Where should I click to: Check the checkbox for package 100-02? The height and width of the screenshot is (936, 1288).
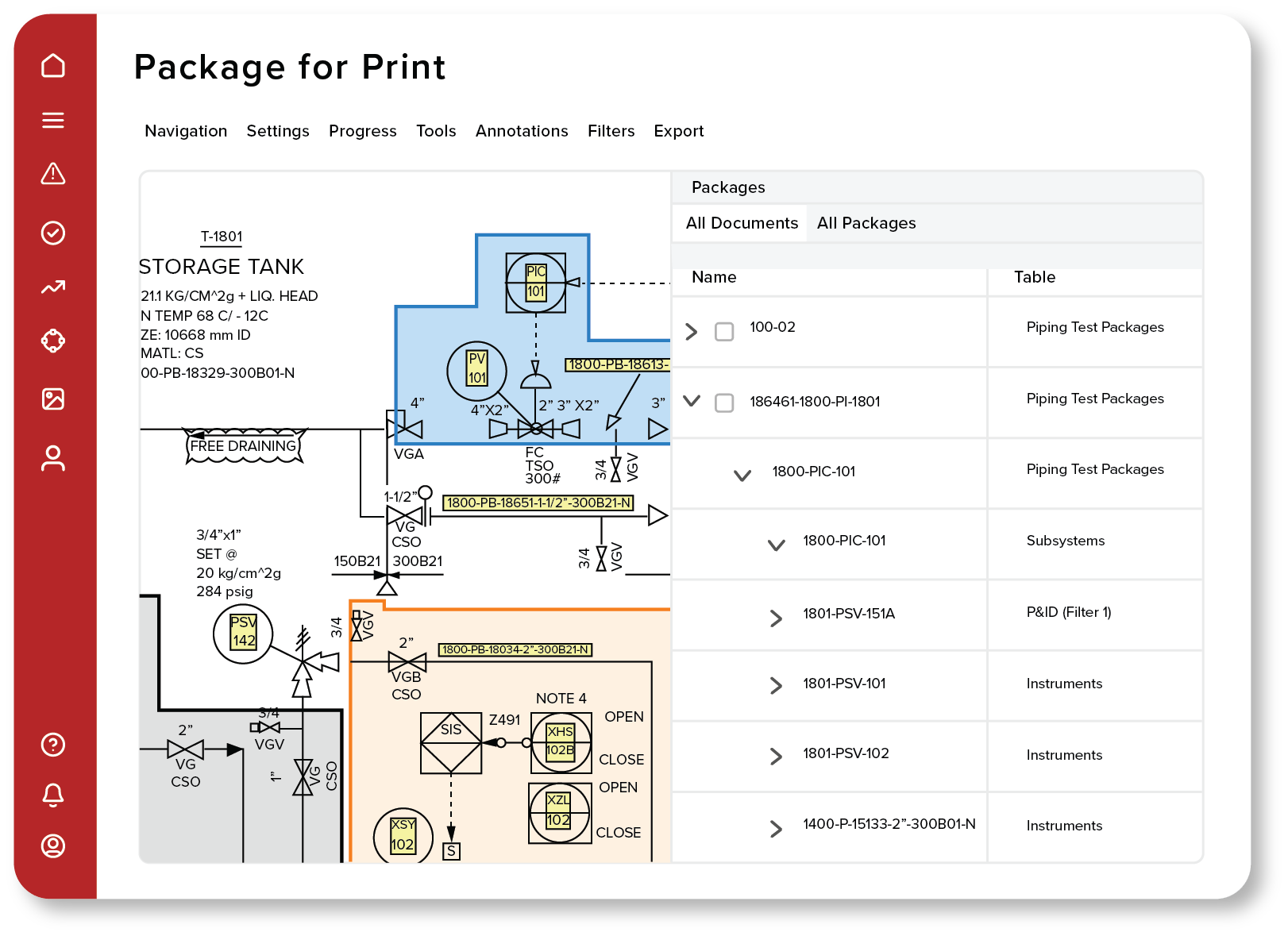[723, 332]
